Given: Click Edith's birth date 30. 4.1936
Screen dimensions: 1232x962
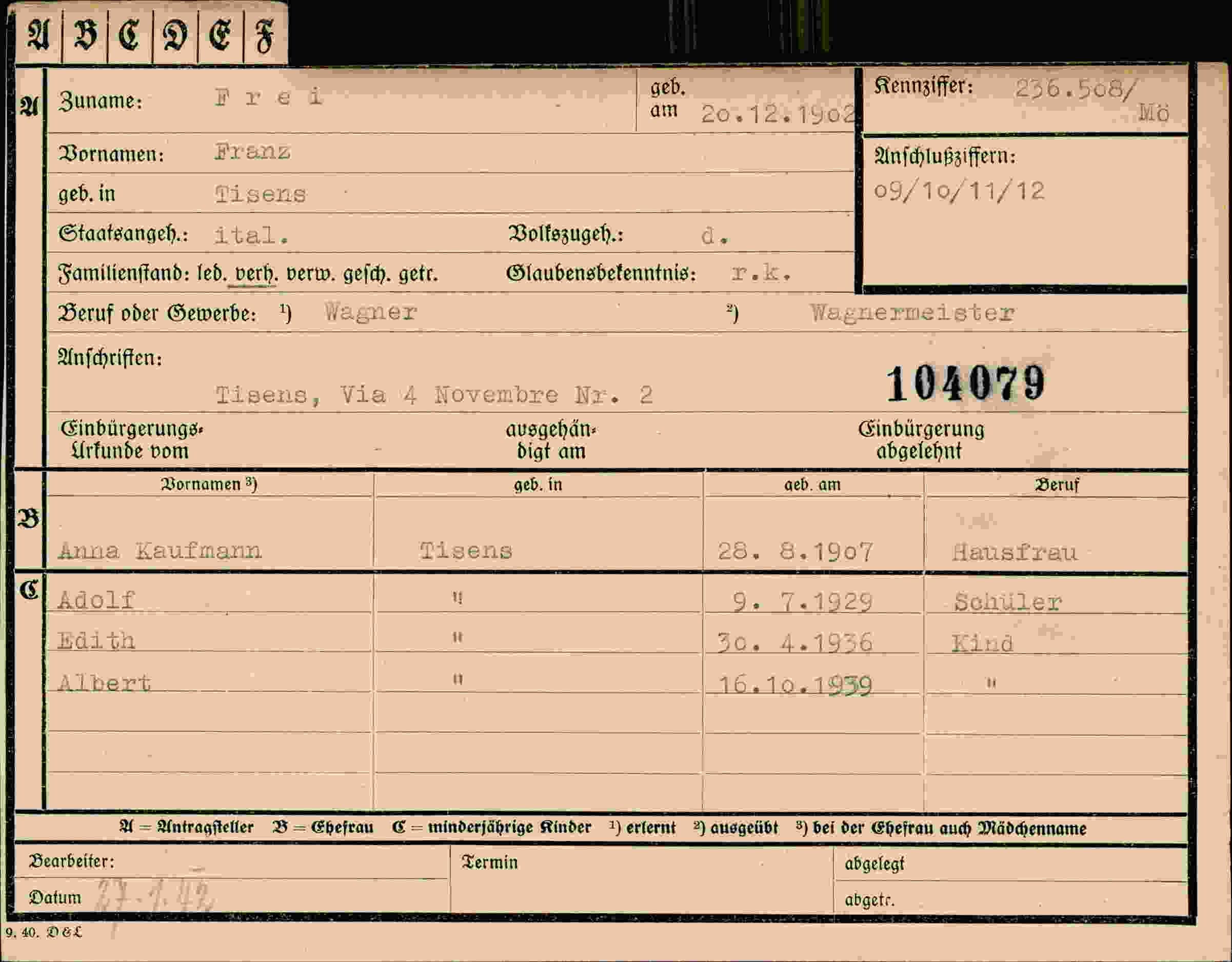Looking at the screenshot, I should point(795,643).
